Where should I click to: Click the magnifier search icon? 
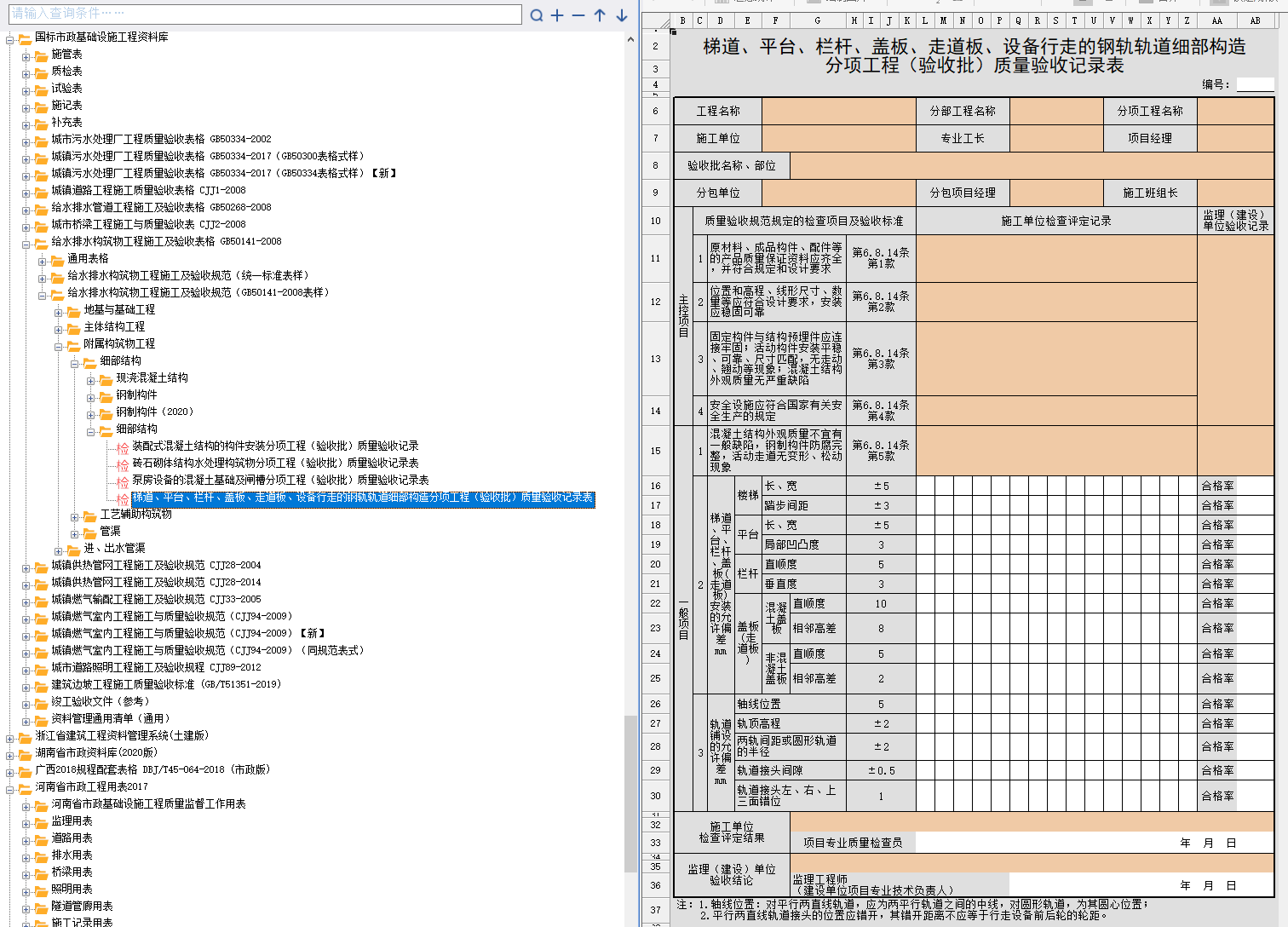coord(537,15)
